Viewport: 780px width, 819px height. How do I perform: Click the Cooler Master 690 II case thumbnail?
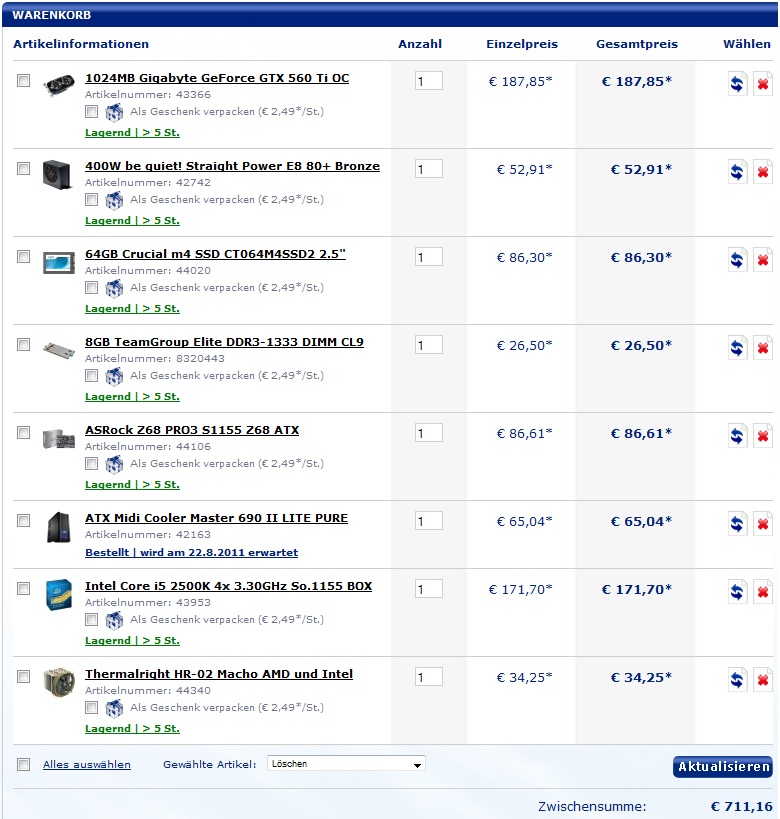tap(59, 527)
